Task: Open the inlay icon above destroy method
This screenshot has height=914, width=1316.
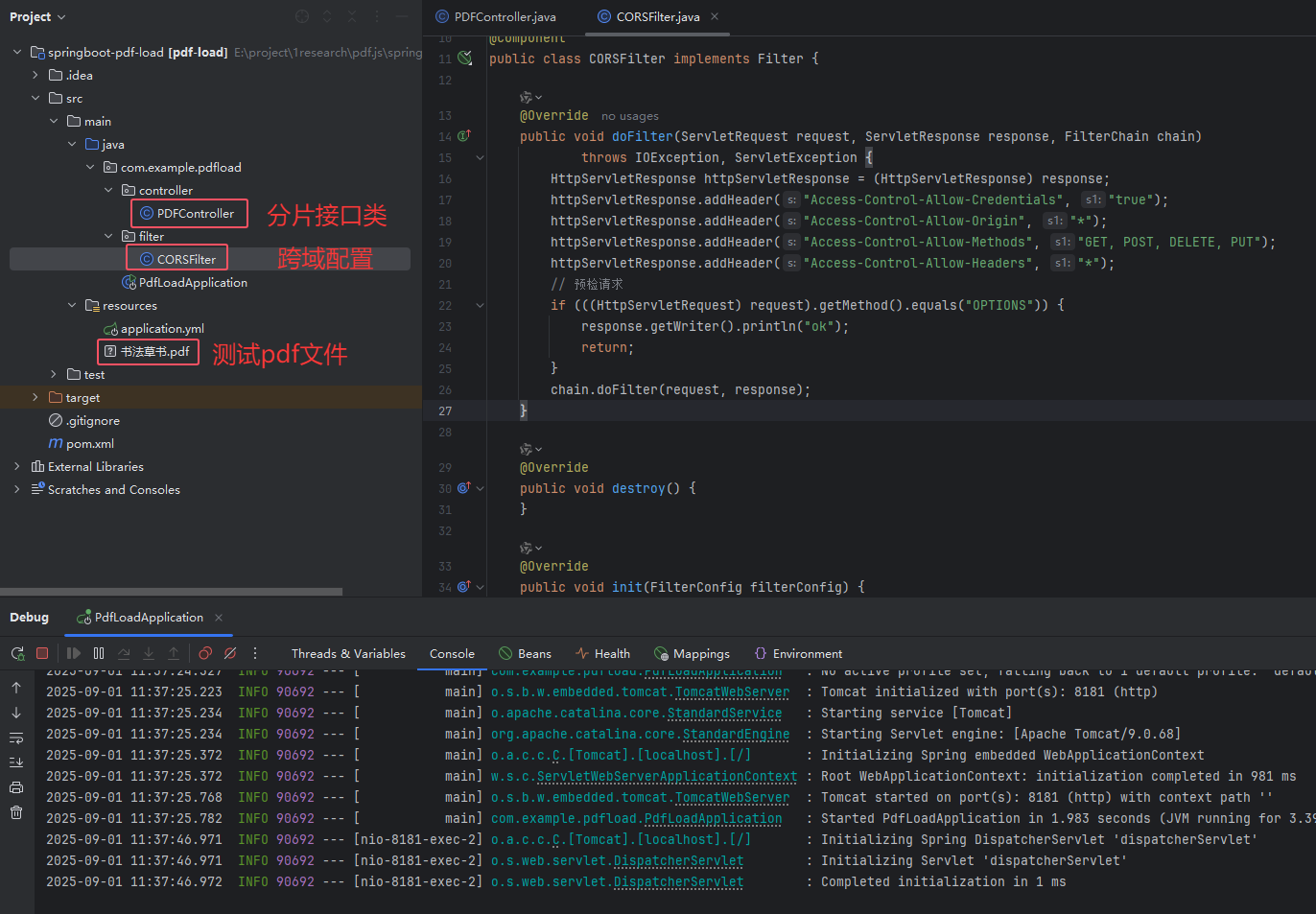Action: (530, 449)
